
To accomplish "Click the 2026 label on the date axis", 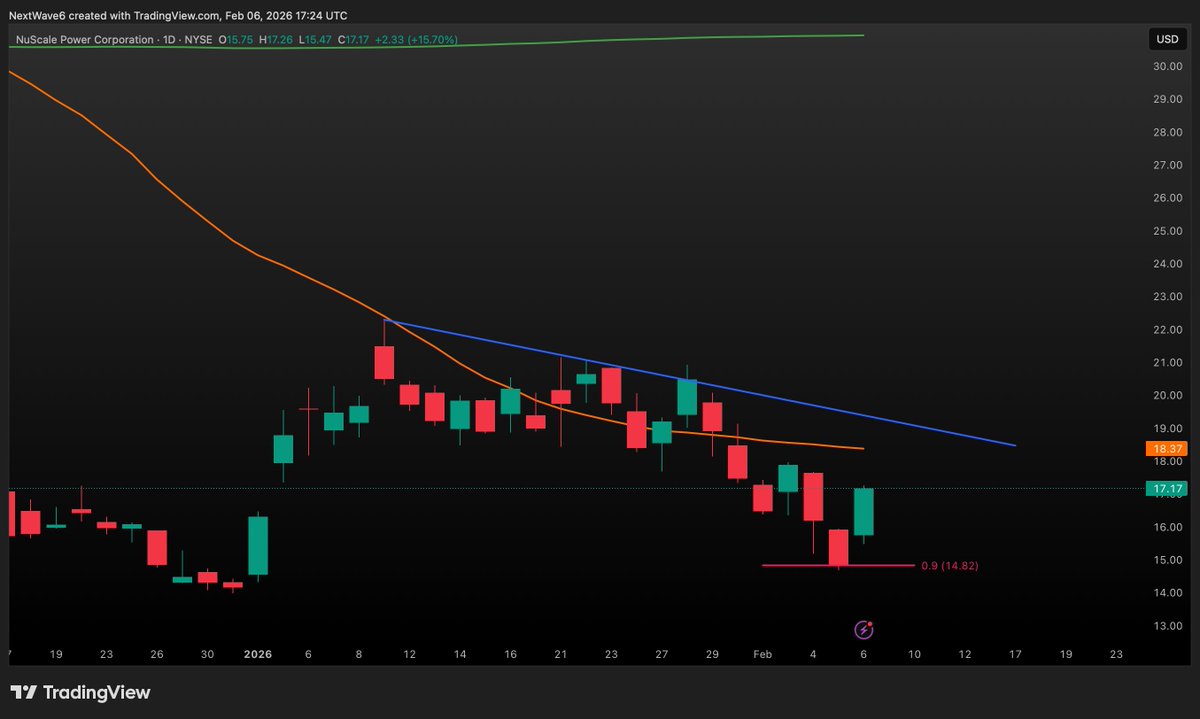I will pos(257,654).
